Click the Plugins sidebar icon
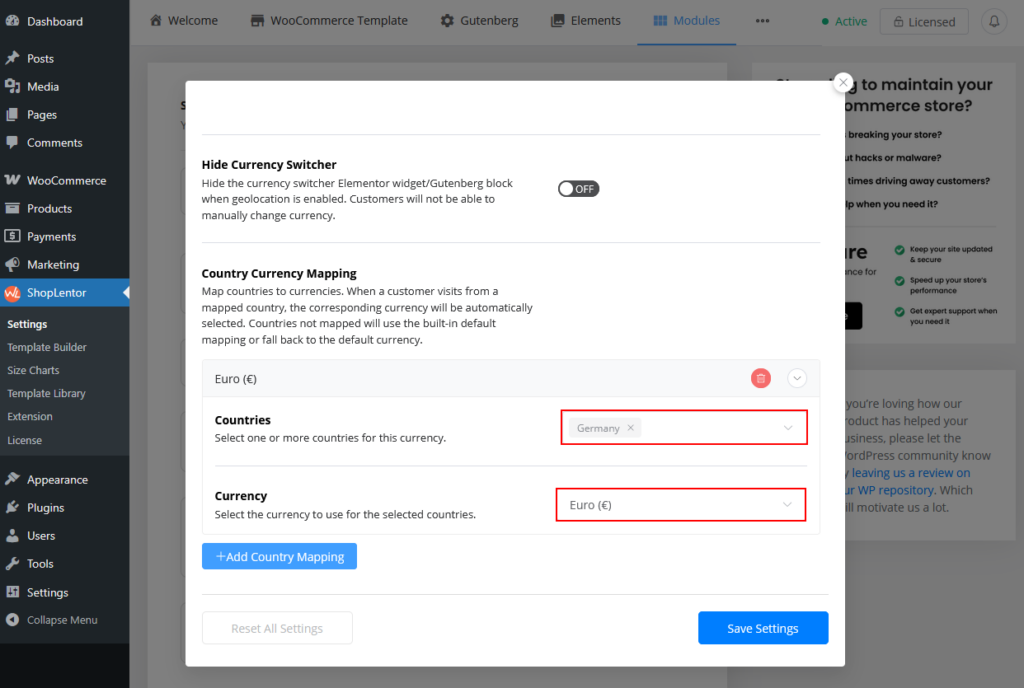This screenshot has width=1024, height=688. [x=12, y=508]
